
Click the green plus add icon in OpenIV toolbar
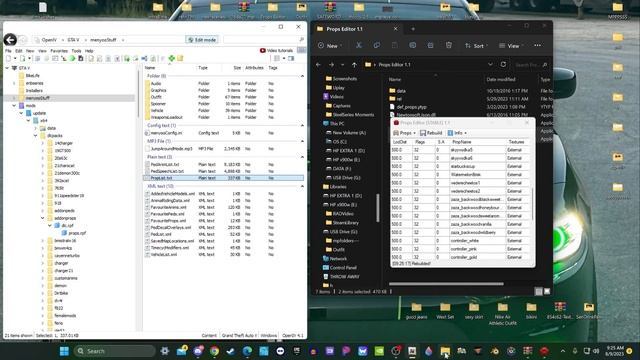coord(172,59)
